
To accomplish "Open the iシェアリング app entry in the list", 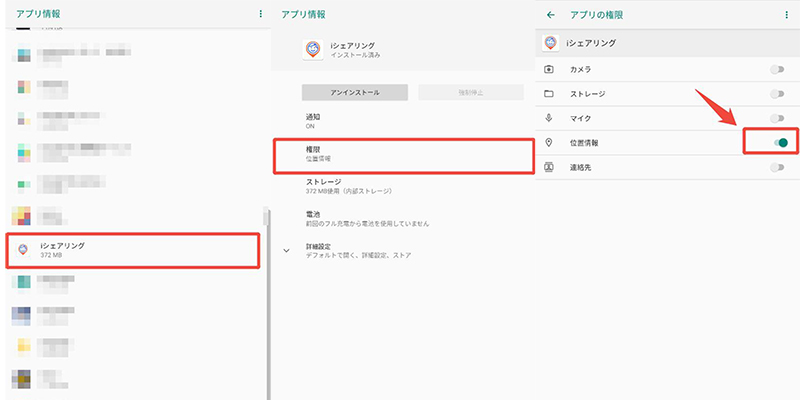I will pyautogui.click(x=133, y=250).
